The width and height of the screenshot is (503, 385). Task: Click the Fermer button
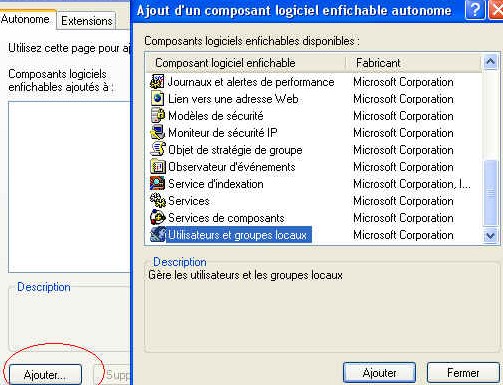point(463,372)
